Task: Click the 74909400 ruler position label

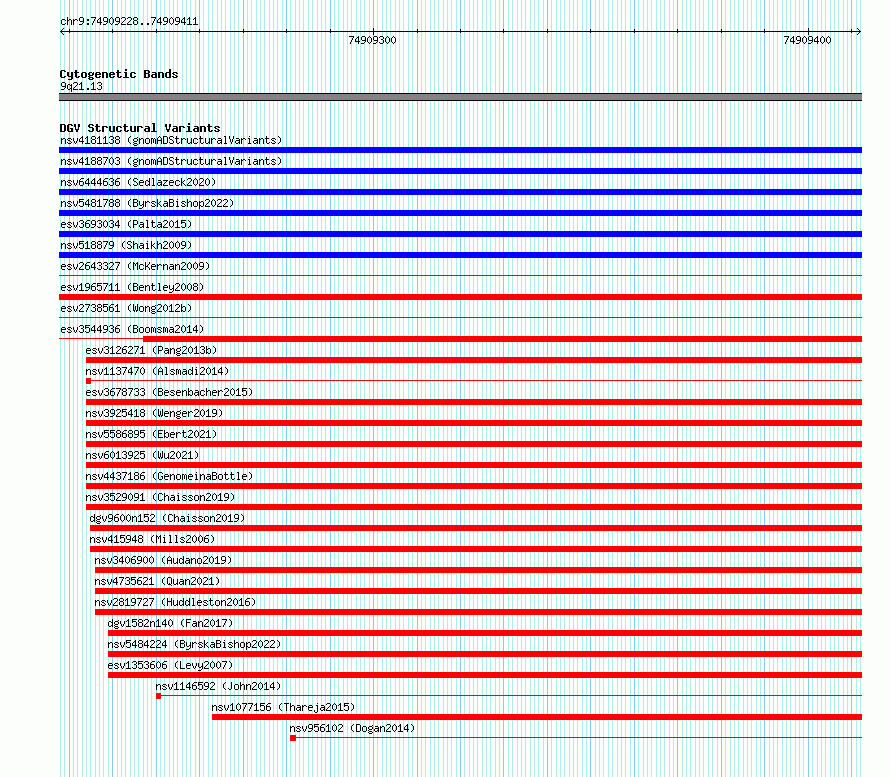Action: (x=807, y=40)
